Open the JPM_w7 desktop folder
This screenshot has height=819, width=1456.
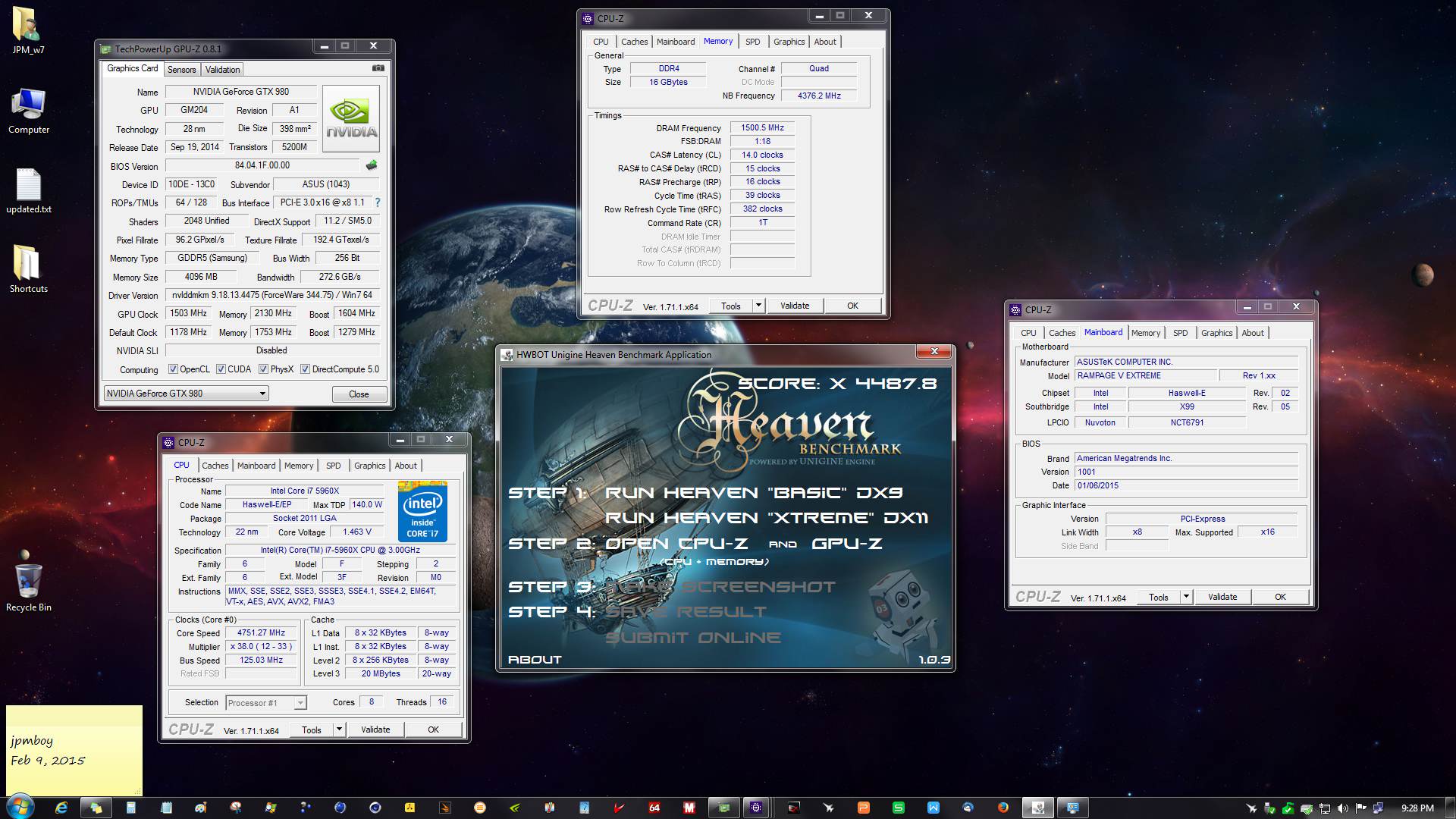28,31
